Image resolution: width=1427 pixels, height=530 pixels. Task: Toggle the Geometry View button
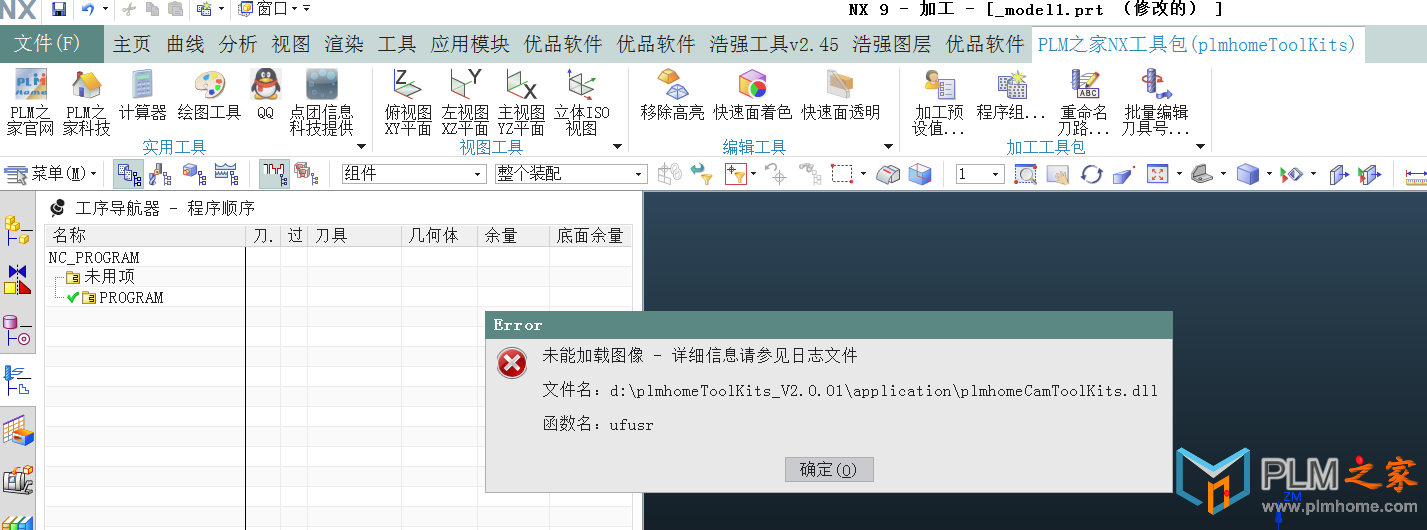click(193, 174)
